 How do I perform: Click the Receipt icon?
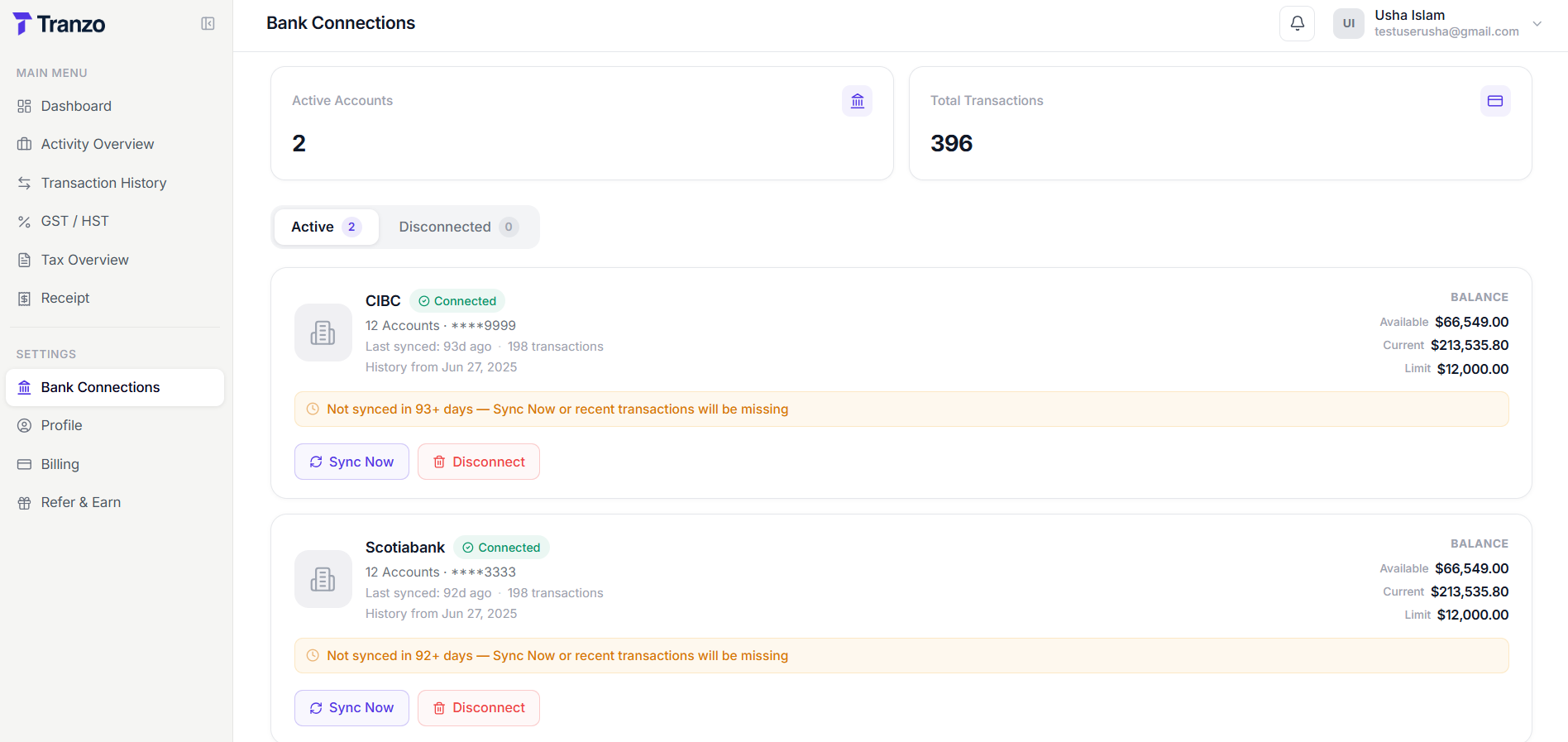24,299
